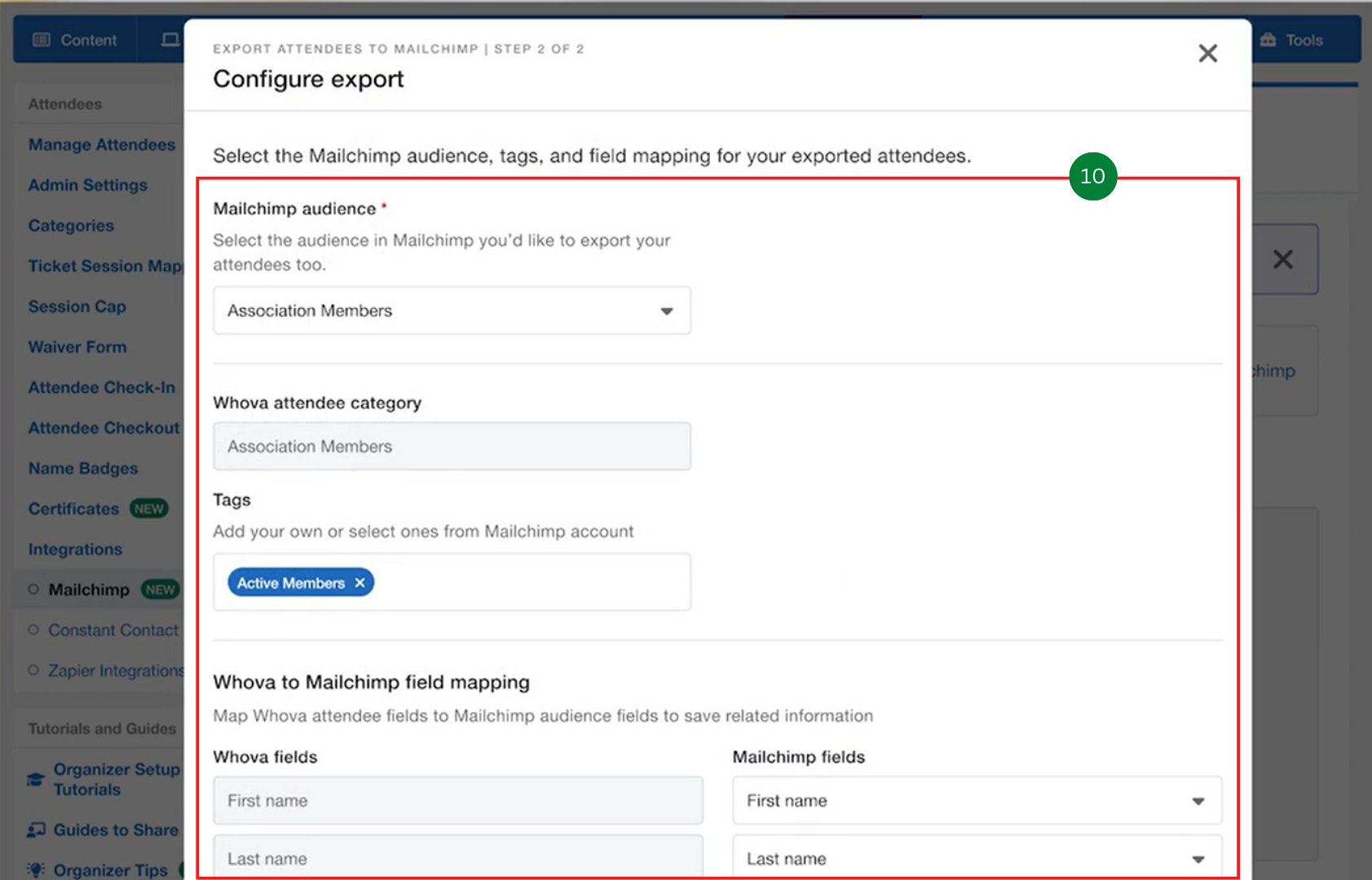Open Admin Settings in the sidebar

pos(88,185)
